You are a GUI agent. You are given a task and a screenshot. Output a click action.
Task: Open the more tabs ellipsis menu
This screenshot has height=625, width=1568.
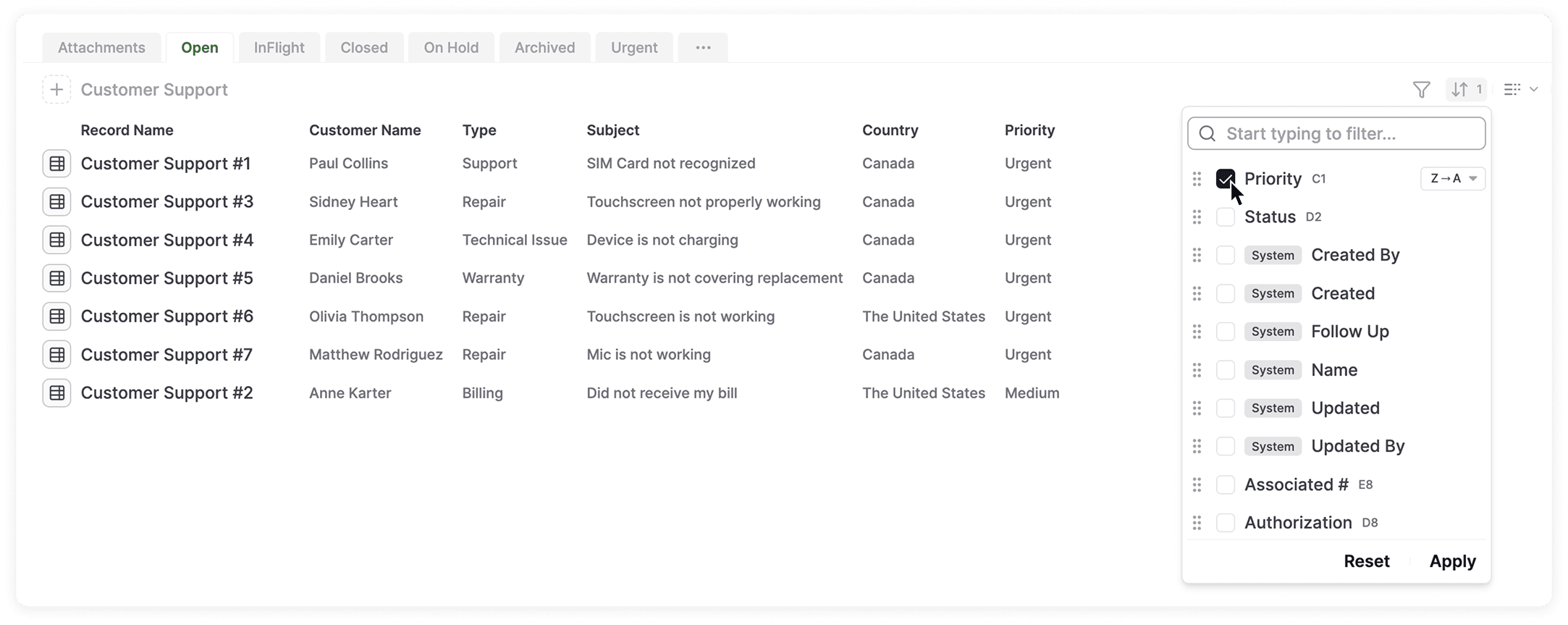pos(703,48)
